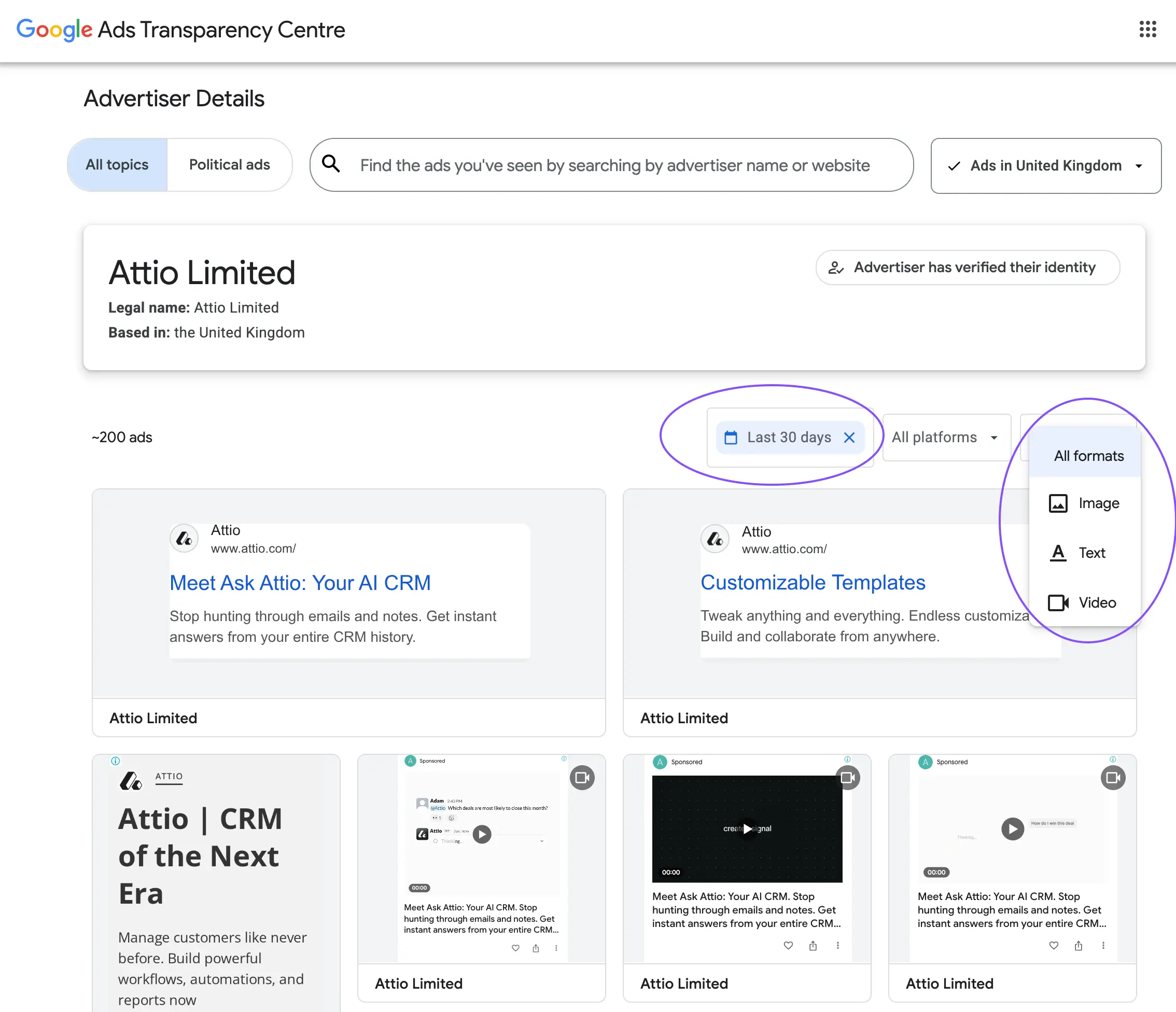The width and height of the screenshot is (1176, 1012).
Task: Select All formats option
Action: (x=1088, y=456)
